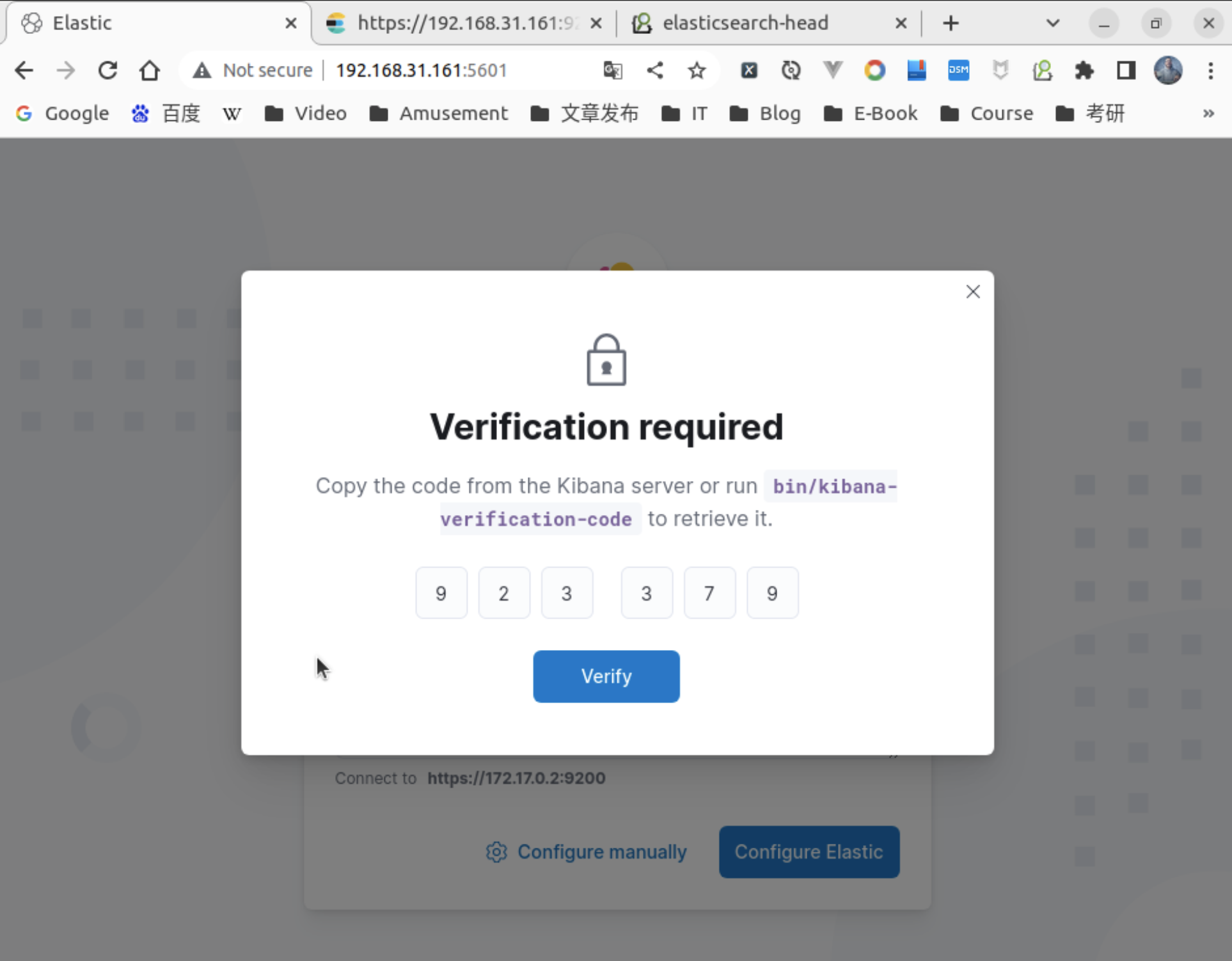Image resolution: width=1232 pixels, height=961 pixels.
Task: Click the browser reload icon
Action: click(107, 70)
